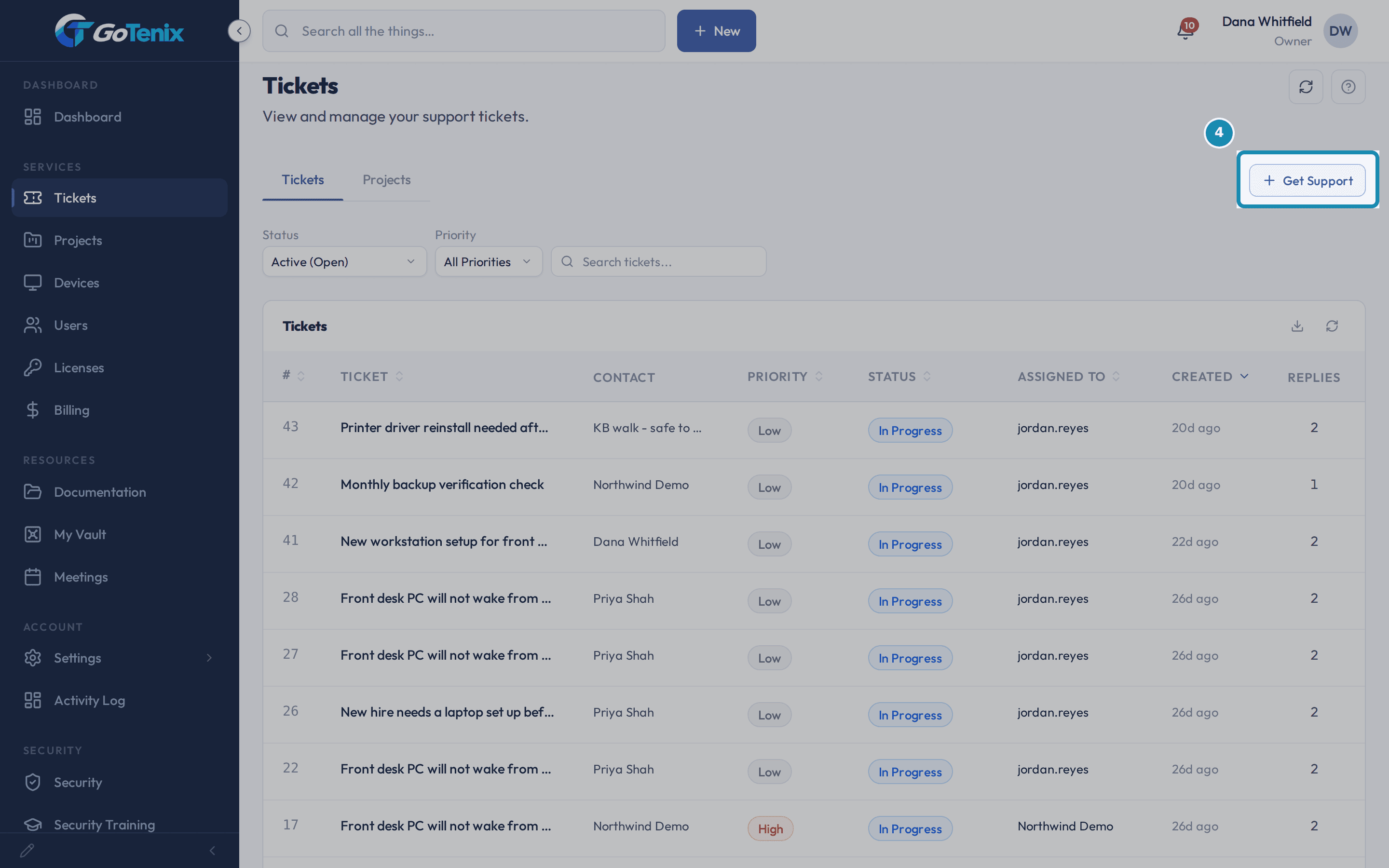Open Activity Log in the sidebar
Viewport: 1389px width, 868px height.
120,700
